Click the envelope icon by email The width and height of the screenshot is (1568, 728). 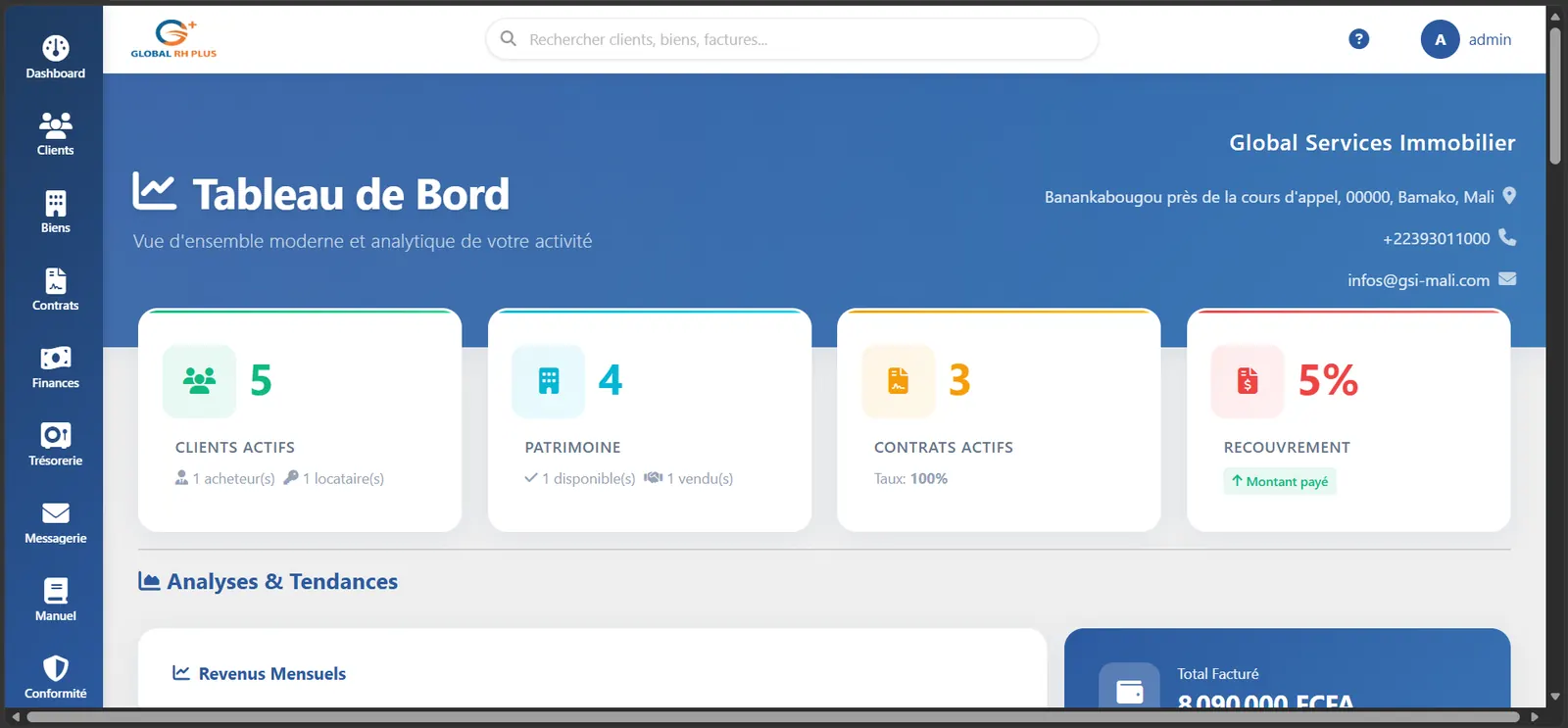tap(1507, 279)
